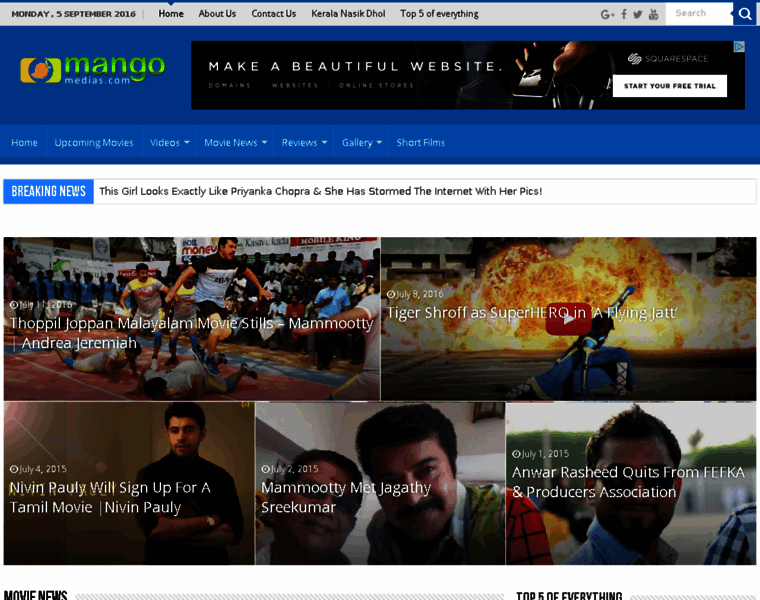Click Start Your Free Trial button
This screenshot has height=600, width=760.
coord(669,86)
